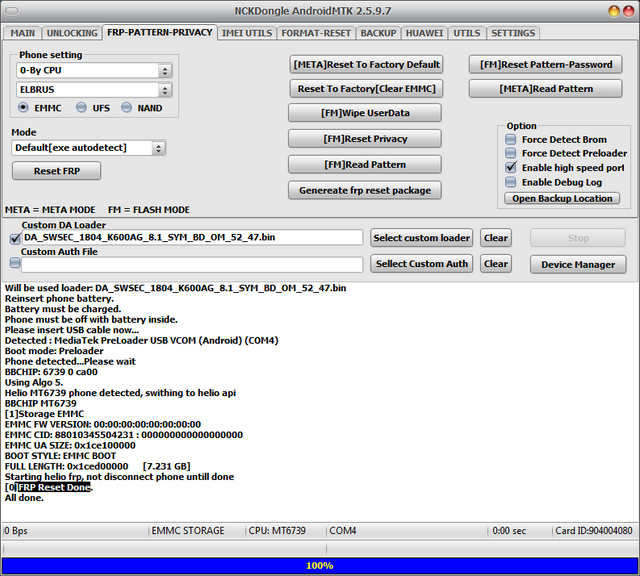Click the red close window button
Viewport: 640px width, 576px height.
pyautogui.click(x=628, y=11)
